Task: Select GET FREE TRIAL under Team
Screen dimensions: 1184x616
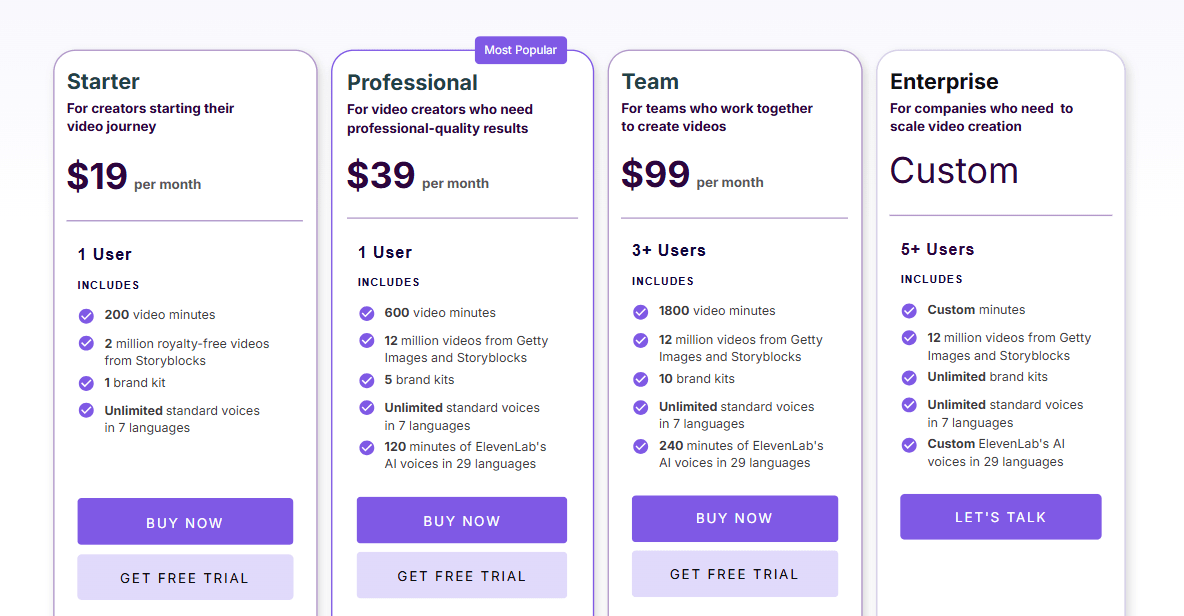Action: coord(735,573)
